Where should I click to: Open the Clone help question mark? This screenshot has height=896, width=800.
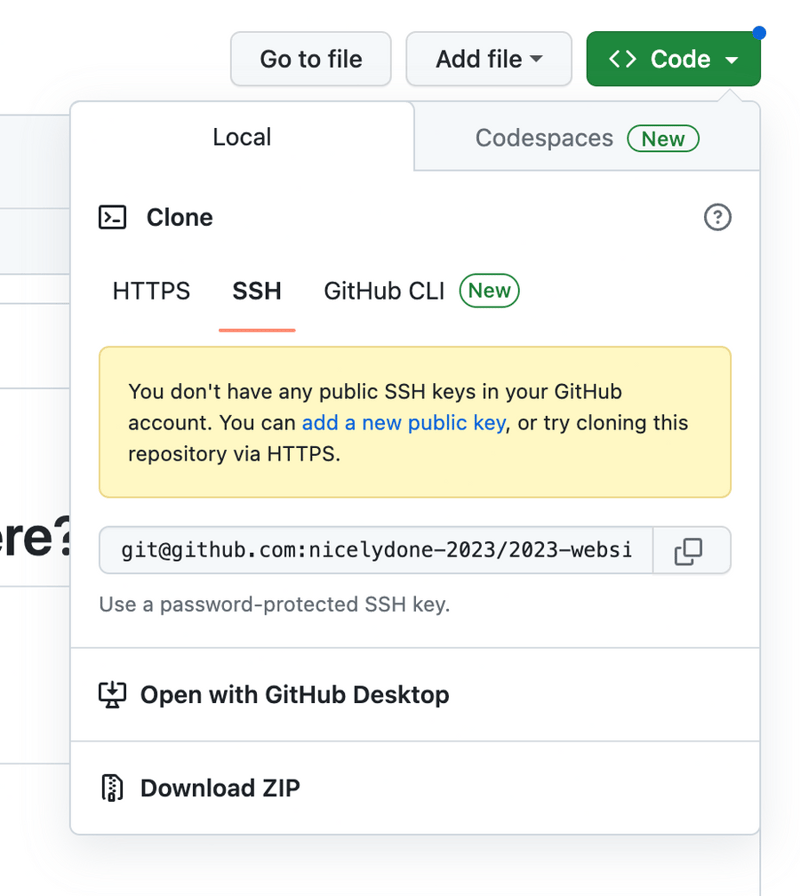718,217
